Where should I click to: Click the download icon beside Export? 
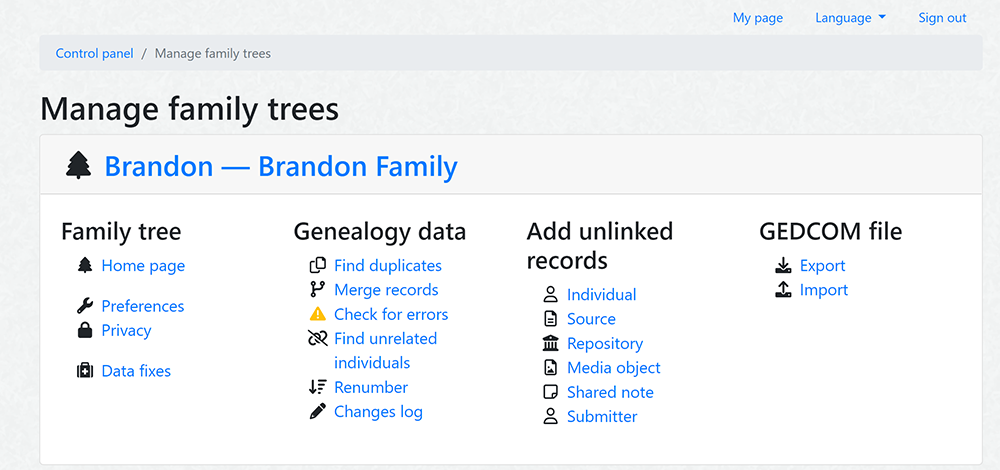pyautogui.click(x=783, y=265)
